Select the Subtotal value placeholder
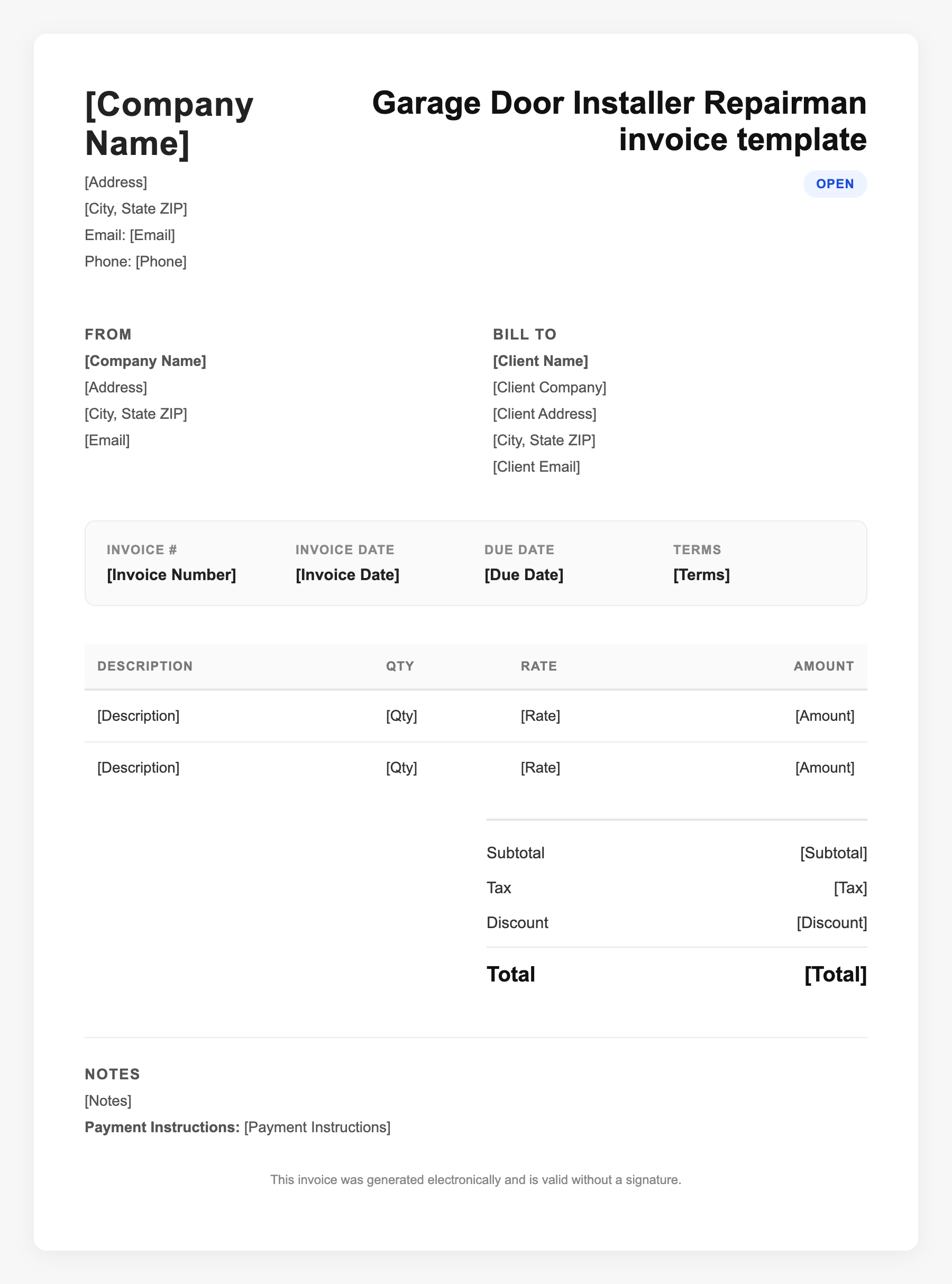The image size is (952, 1284). (832, 853)
